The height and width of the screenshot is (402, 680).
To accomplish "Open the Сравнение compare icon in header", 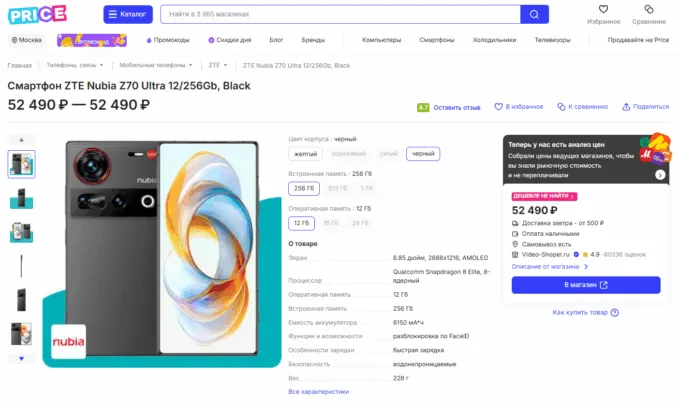I will pyautogui.click(x=648, y=10).
